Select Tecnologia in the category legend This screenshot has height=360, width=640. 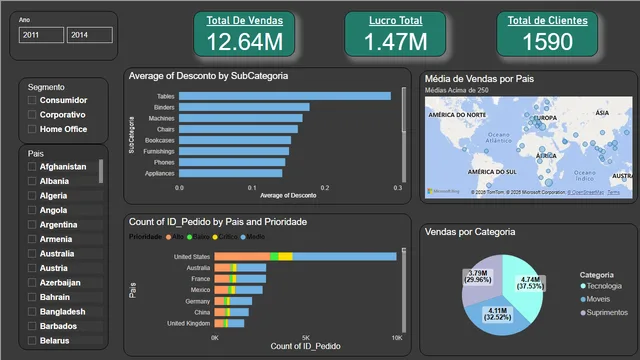[x=601, y=286]
